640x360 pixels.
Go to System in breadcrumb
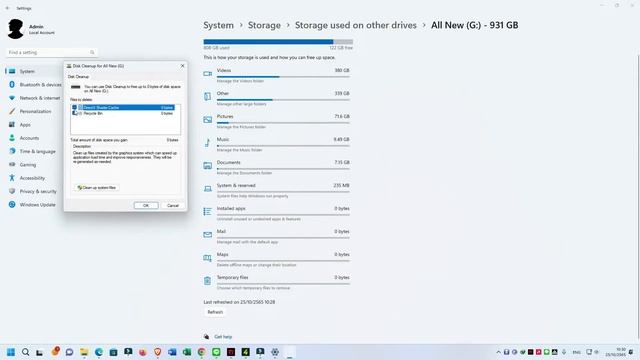pyautogui.click(x=218, y=25)
